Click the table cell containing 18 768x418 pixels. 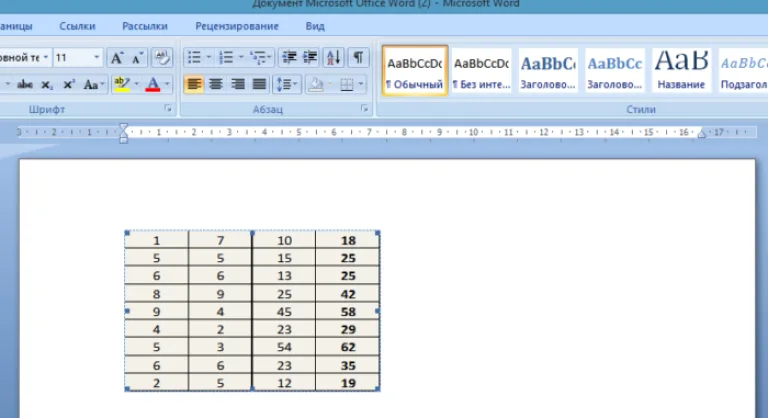point(348,240)
